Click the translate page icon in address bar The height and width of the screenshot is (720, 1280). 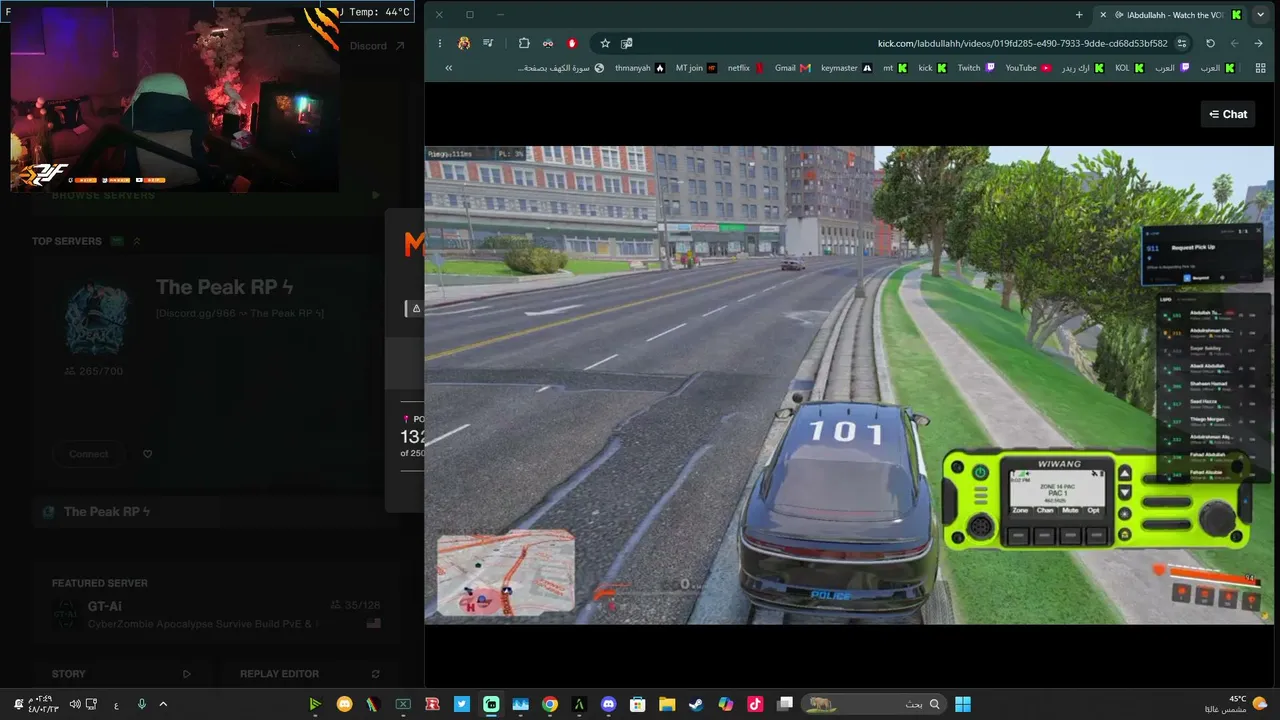point(627,43)
